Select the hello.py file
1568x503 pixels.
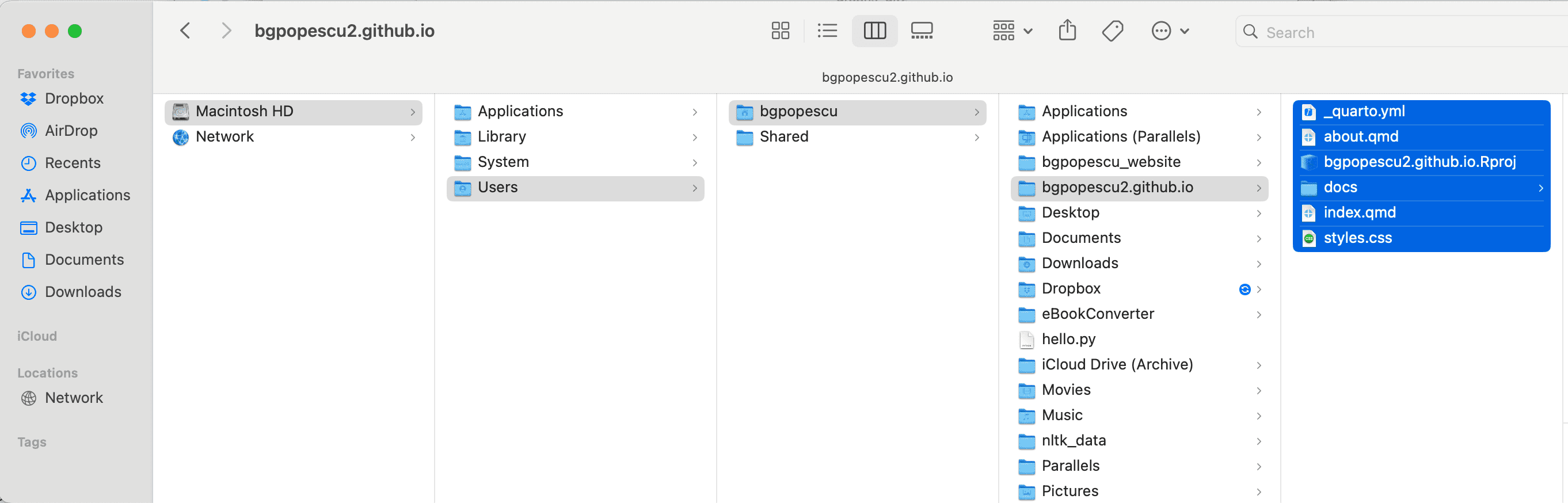(1068, 340)
